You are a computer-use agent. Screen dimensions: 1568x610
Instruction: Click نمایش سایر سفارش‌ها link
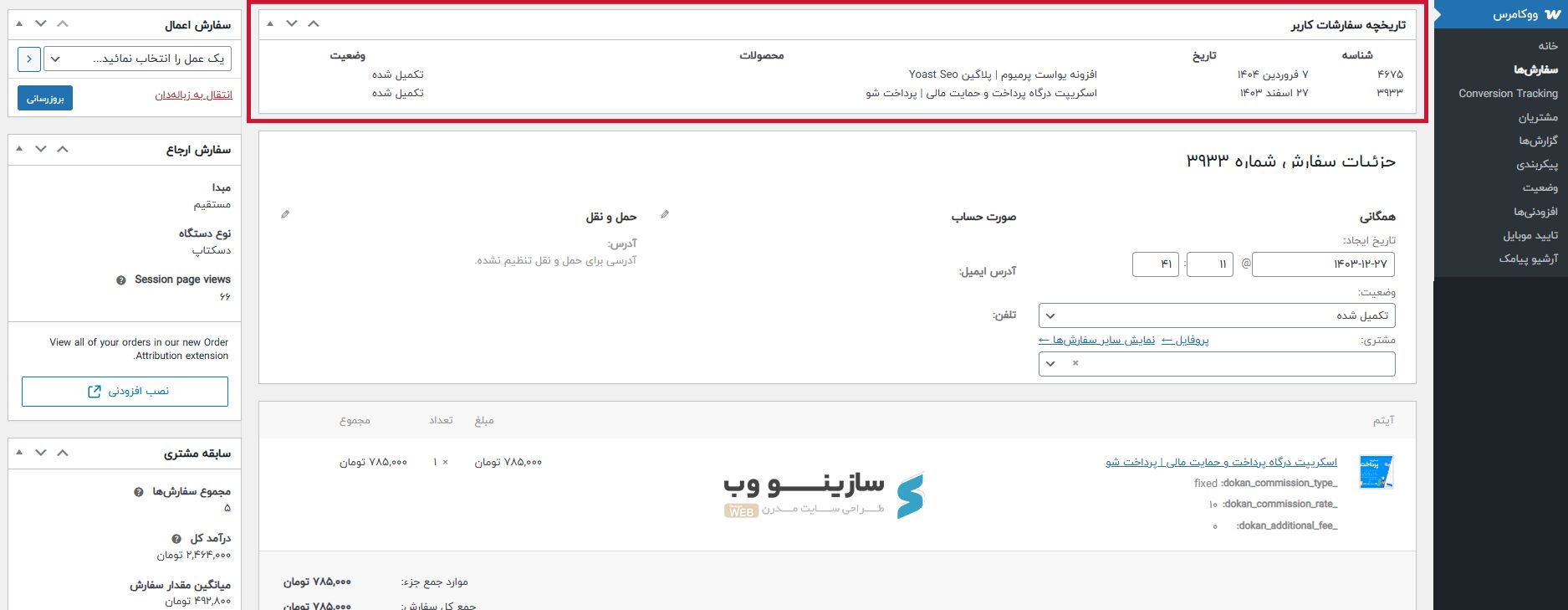tap(1097, 340)
